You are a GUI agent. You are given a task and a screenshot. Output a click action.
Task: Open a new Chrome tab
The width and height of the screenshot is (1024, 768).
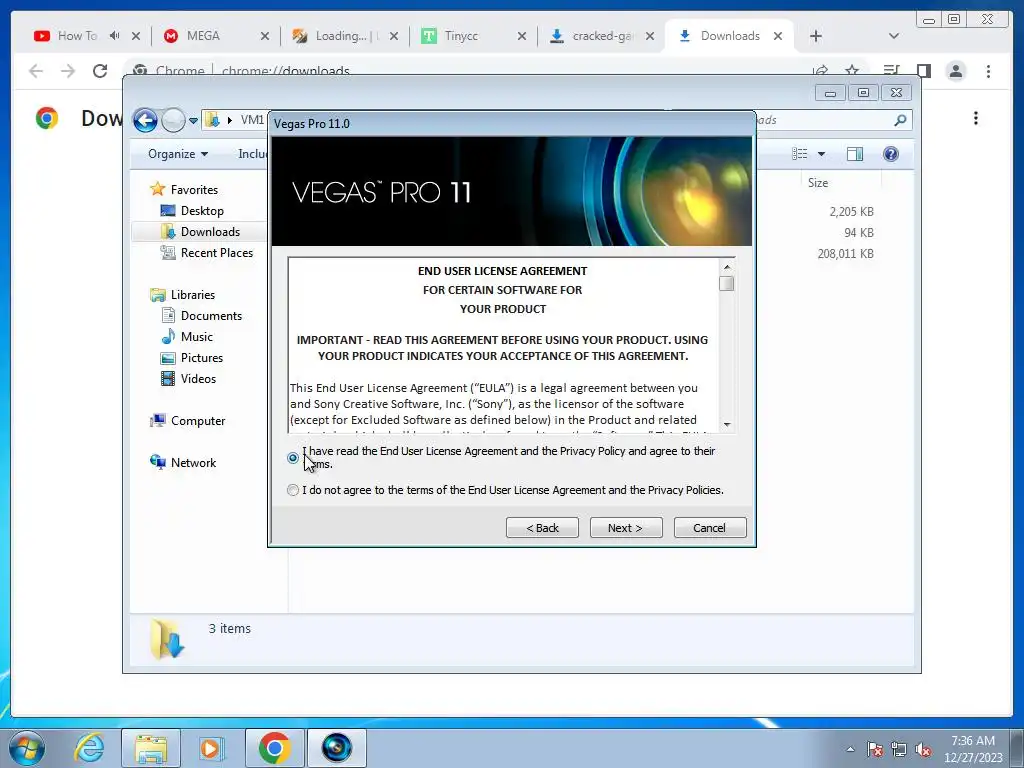pyautogui.click(x=816, y=36)
